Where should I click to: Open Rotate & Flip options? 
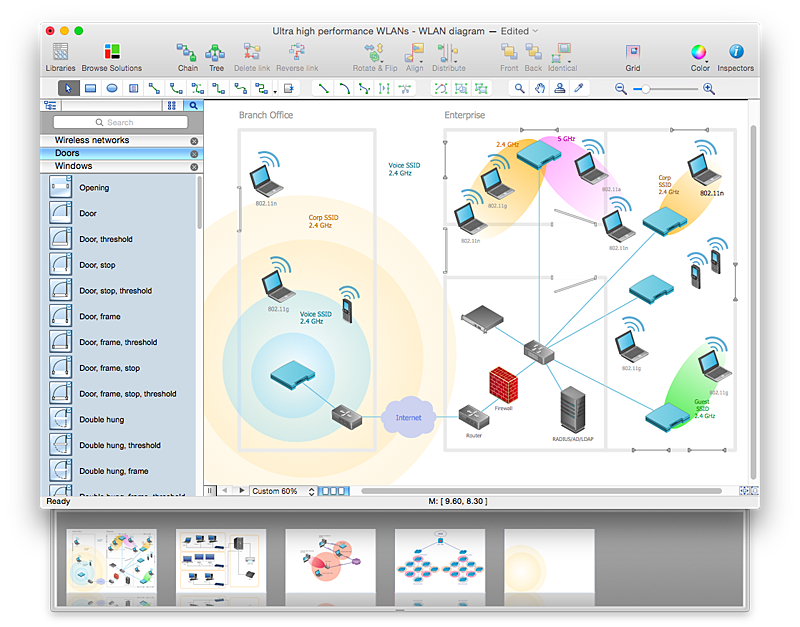[x=374, y=57]
